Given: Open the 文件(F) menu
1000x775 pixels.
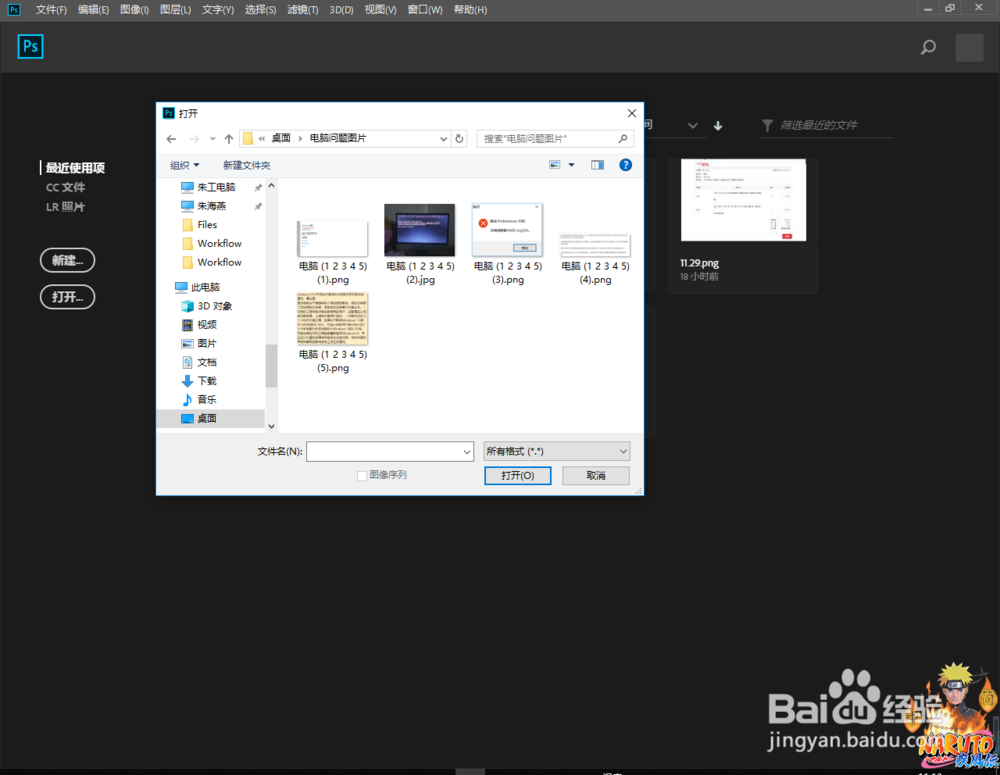Looking at the screenshot, I should click(51, 10).
